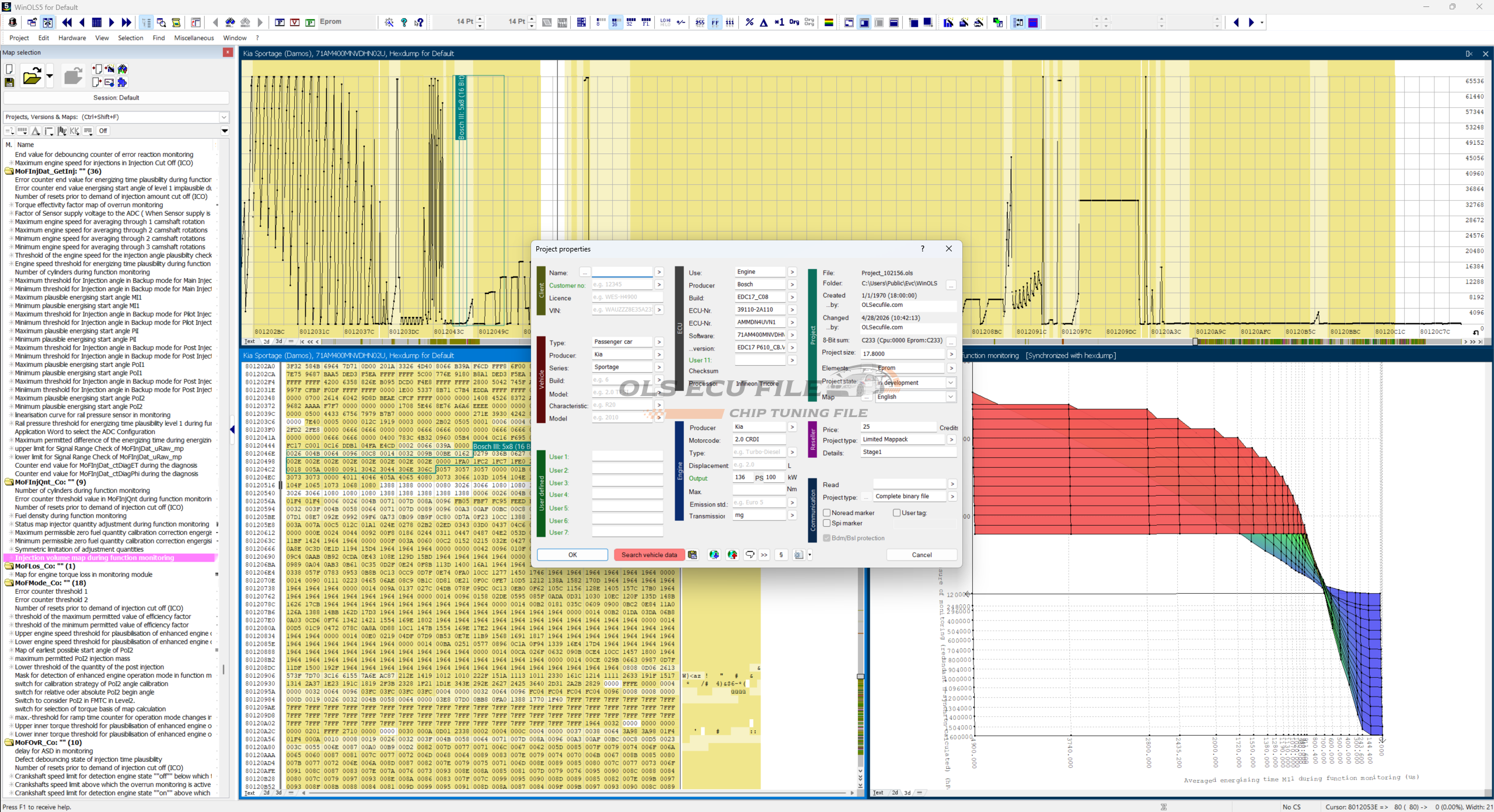1494x812 pixels.
Task: Open the Map language dropdown showing English
Action: coord(951,397)
